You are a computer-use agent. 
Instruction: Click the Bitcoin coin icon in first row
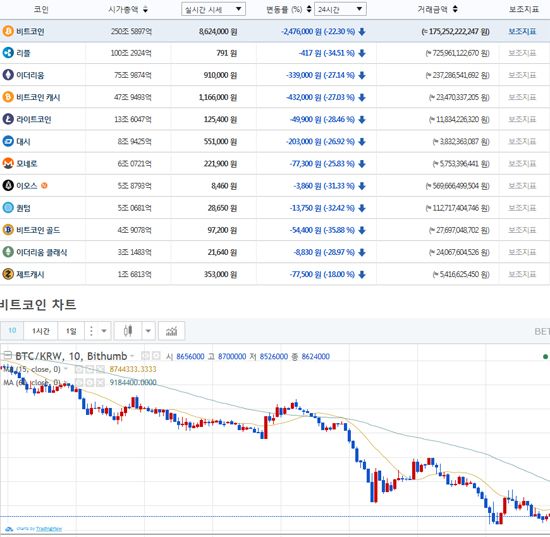(x=8, y=31)
